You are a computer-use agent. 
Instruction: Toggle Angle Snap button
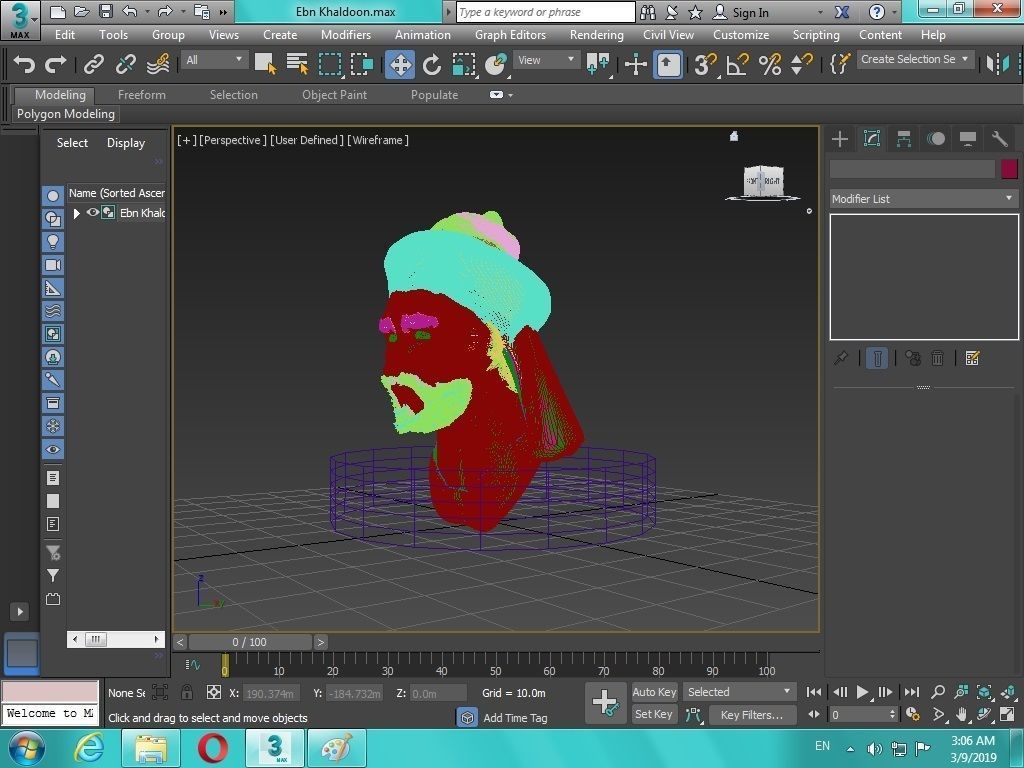pos(737,64)
